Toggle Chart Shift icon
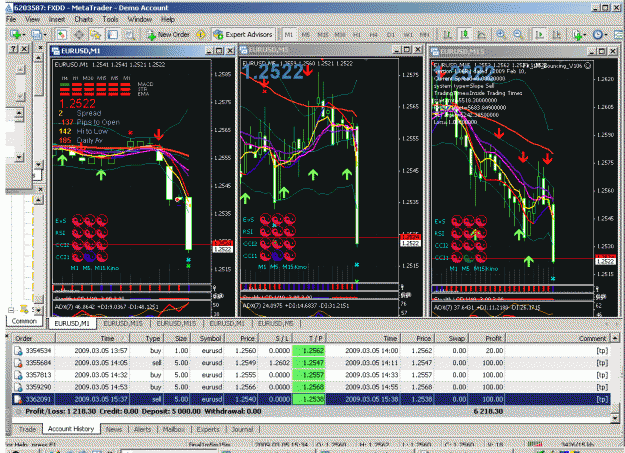The height and width of the screenshot is (453, 625). (556, 35)
